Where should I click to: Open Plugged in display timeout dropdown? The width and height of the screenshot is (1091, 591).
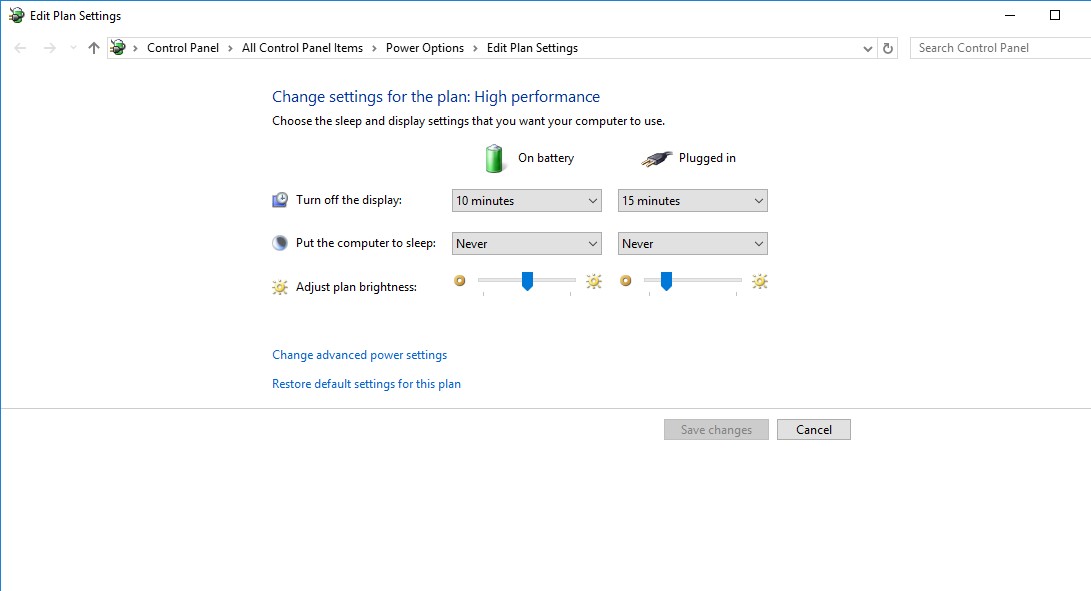(693, 200)
